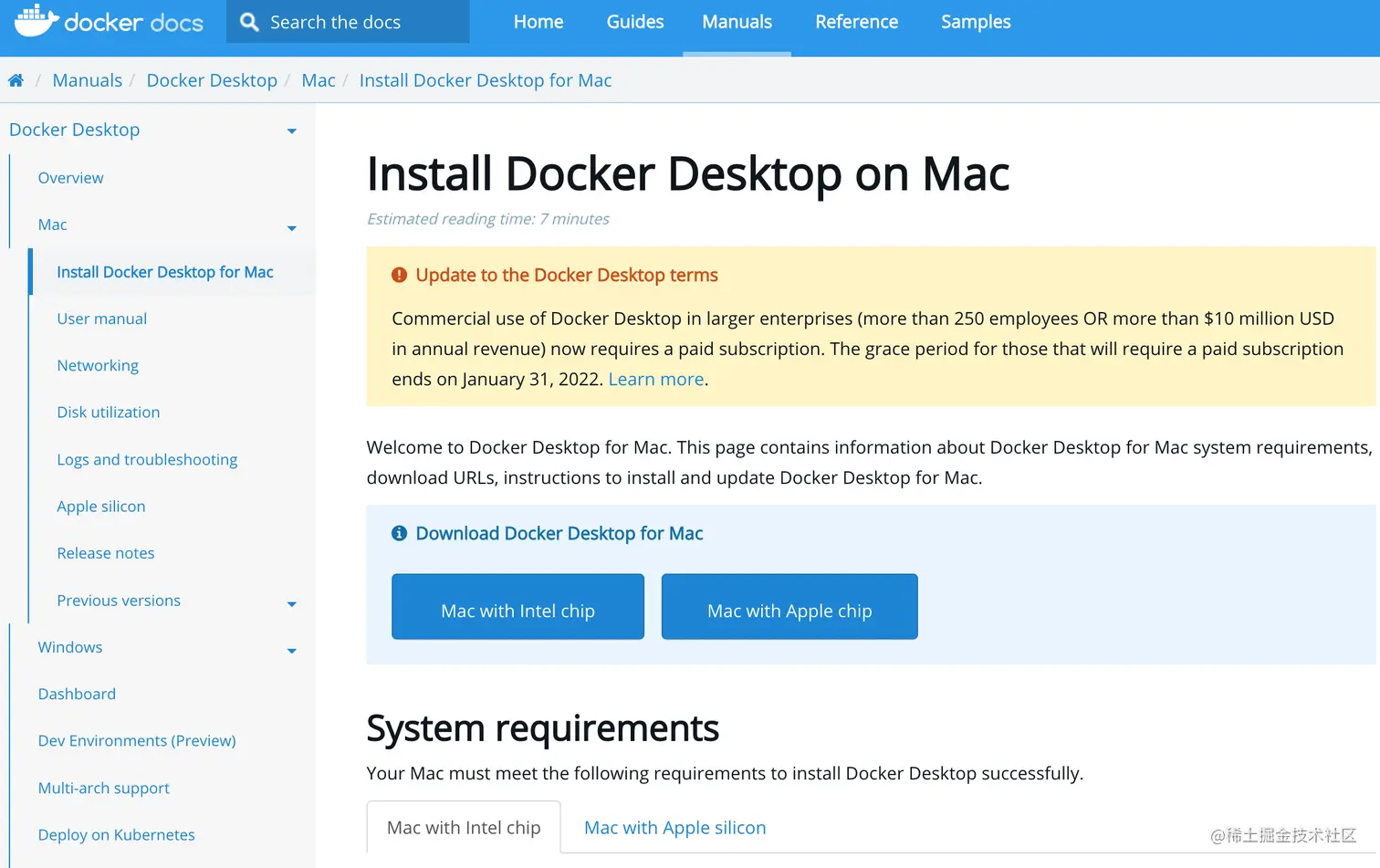Click the Install Docker Desktop on Mac title

coord(688,173)
